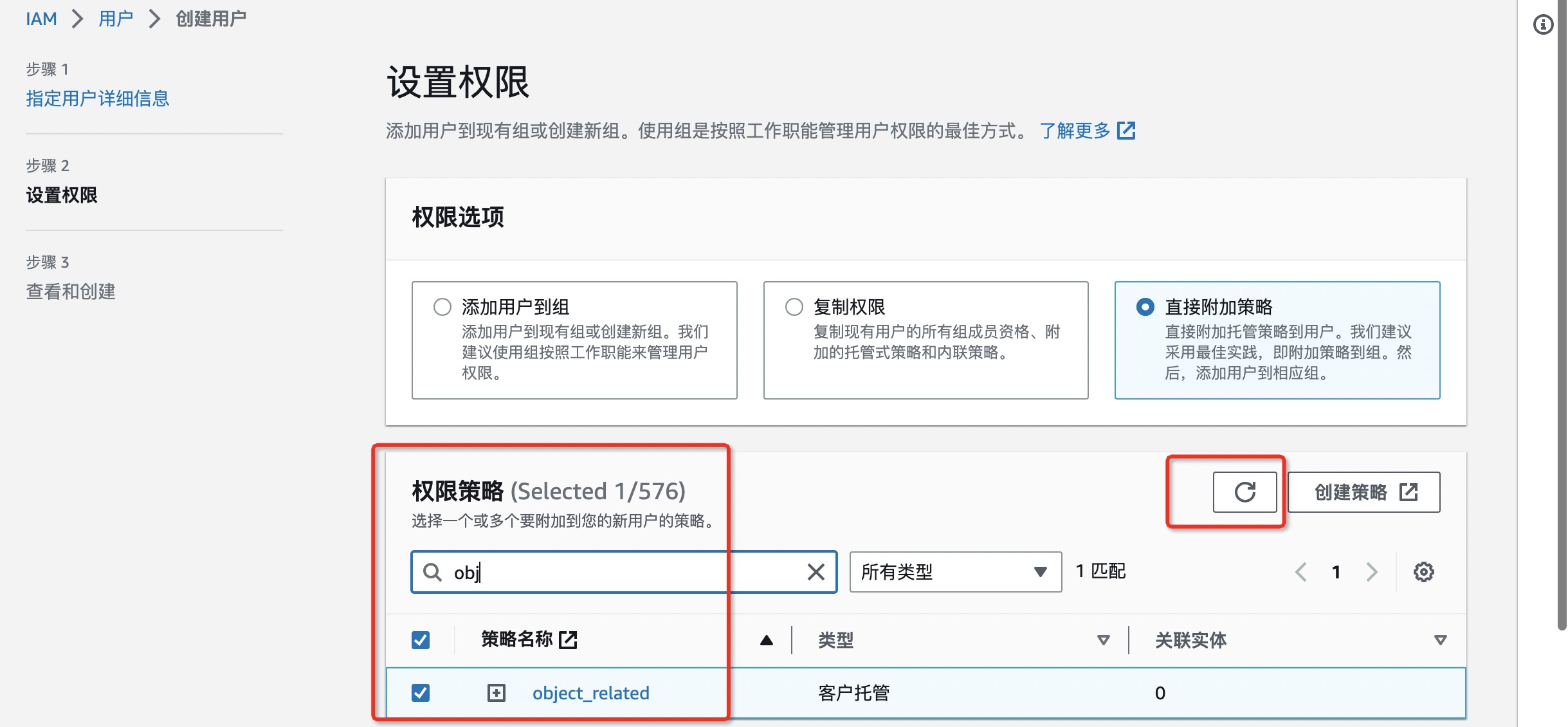Open the object_related policy link
1568x727 pixels.
[590, 693]
